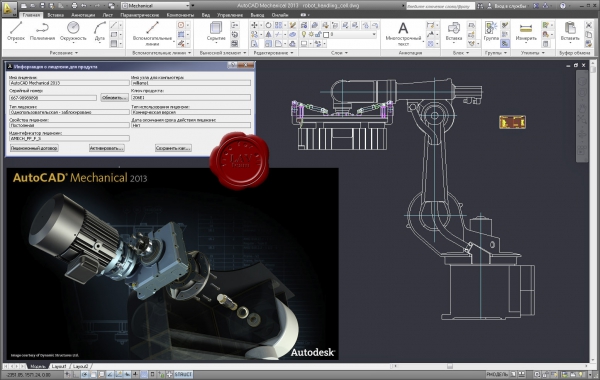Click the Группа group icon
Image resolution: width=600 pixels, height=380 pixels.
click(491, 31)
